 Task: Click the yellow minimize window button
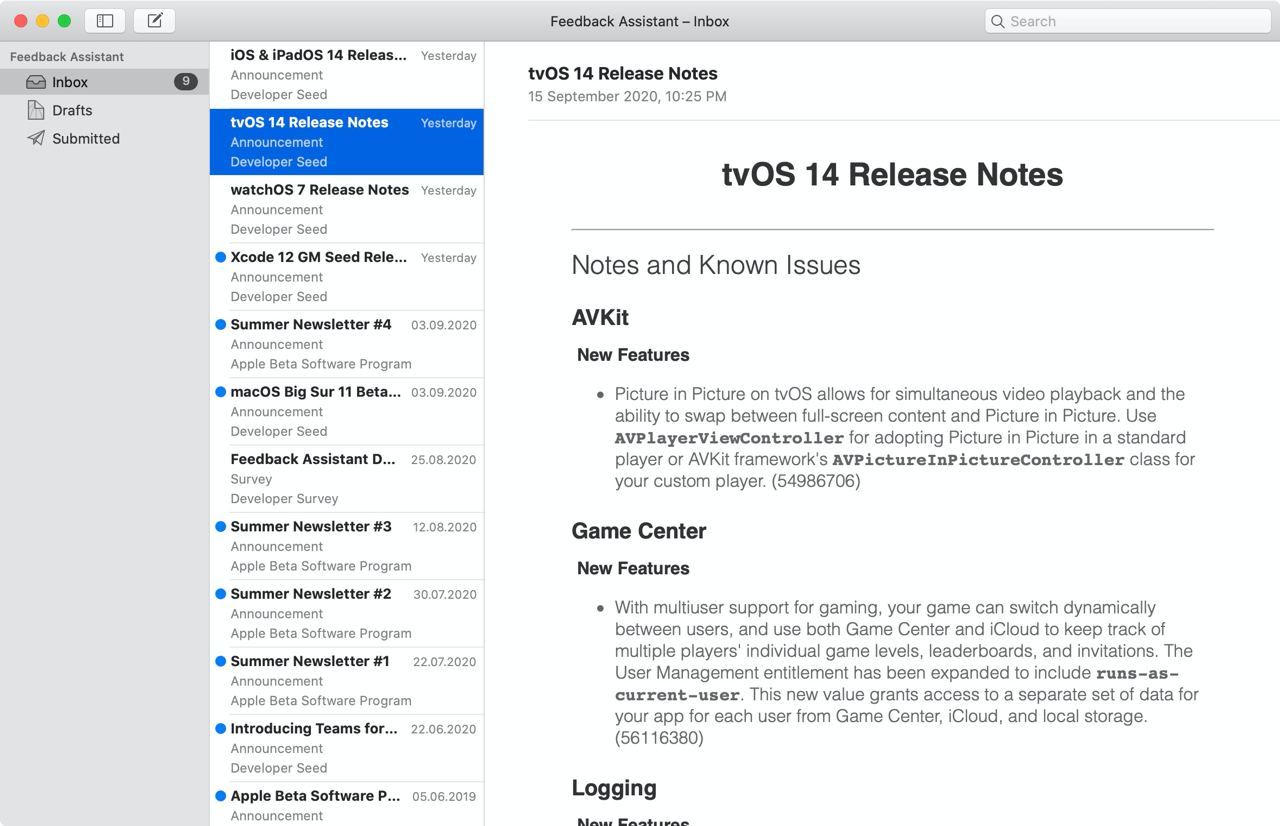42,21
